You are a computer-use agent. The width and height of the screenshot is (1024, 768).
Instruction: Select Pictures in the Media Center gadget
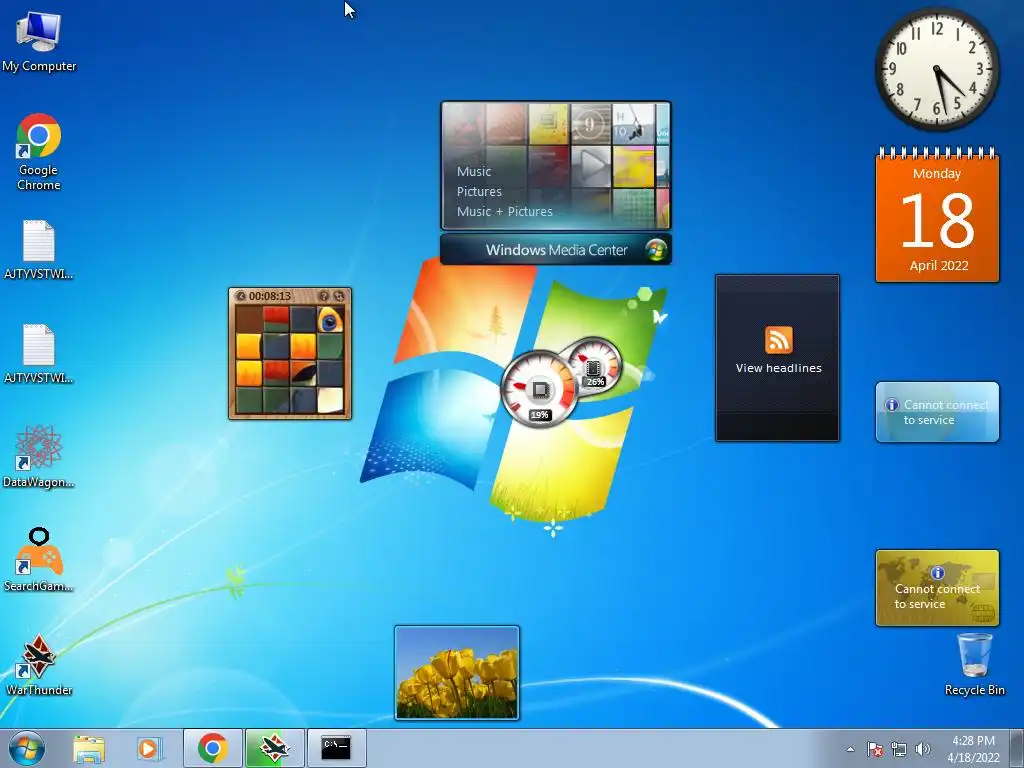tap(479, 191)
